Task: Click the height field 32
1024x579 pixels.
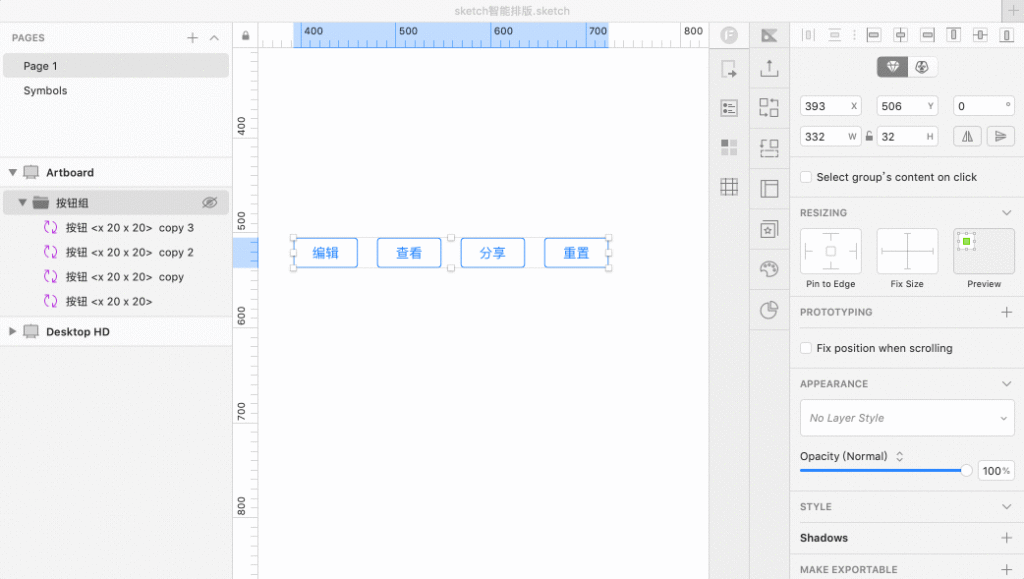Action: tap(907, 136)
